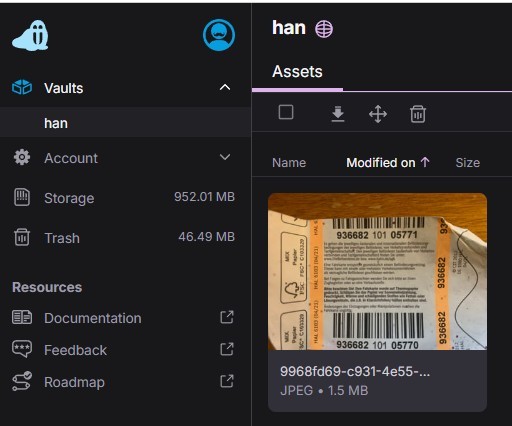The image size is (512, 426).
Task: Click the Modified on sort arrow
Action: pyautogui.click(x=425, y=162)
